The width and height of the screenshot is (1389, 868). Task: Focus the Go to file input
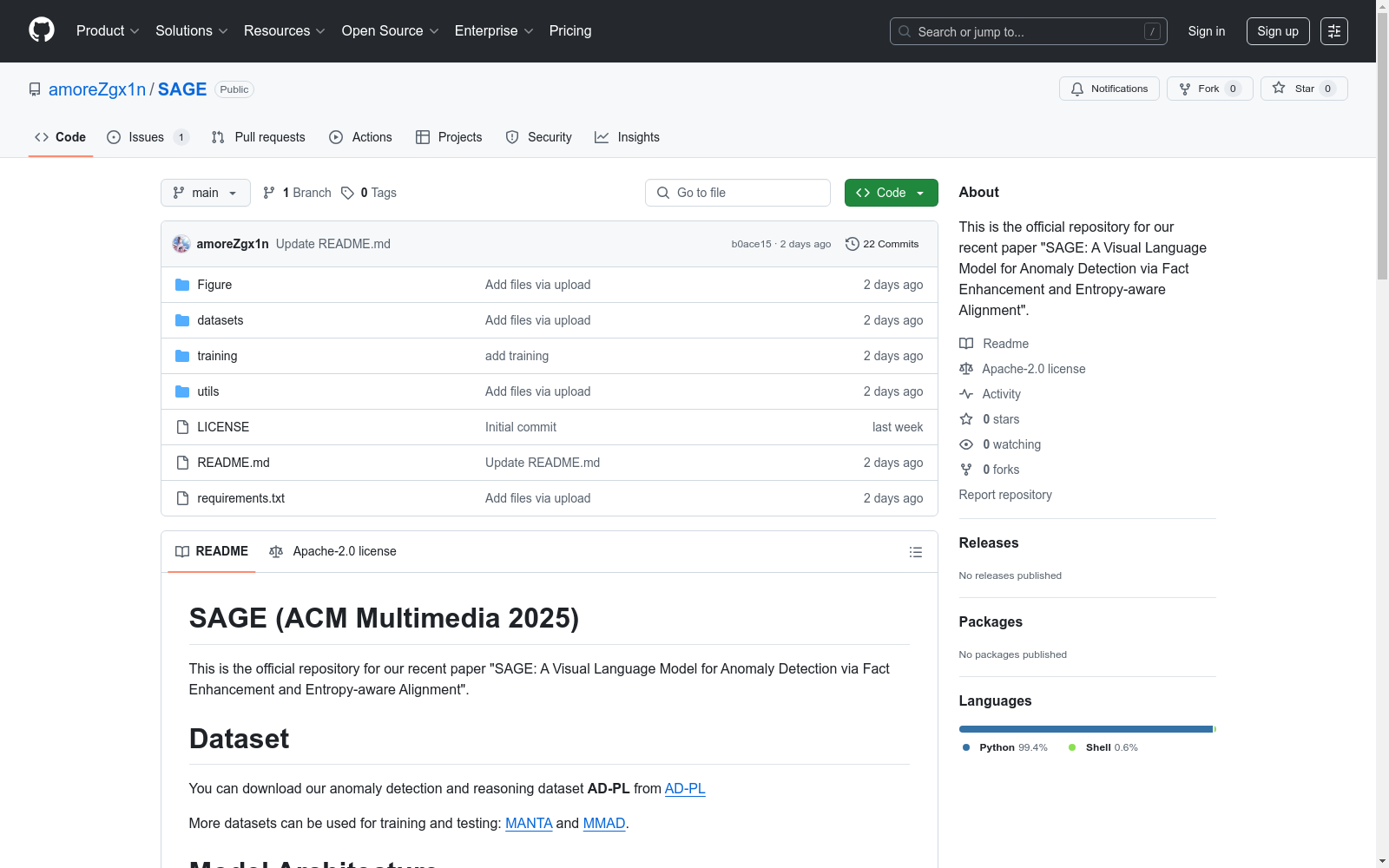(x=738, y=193)
